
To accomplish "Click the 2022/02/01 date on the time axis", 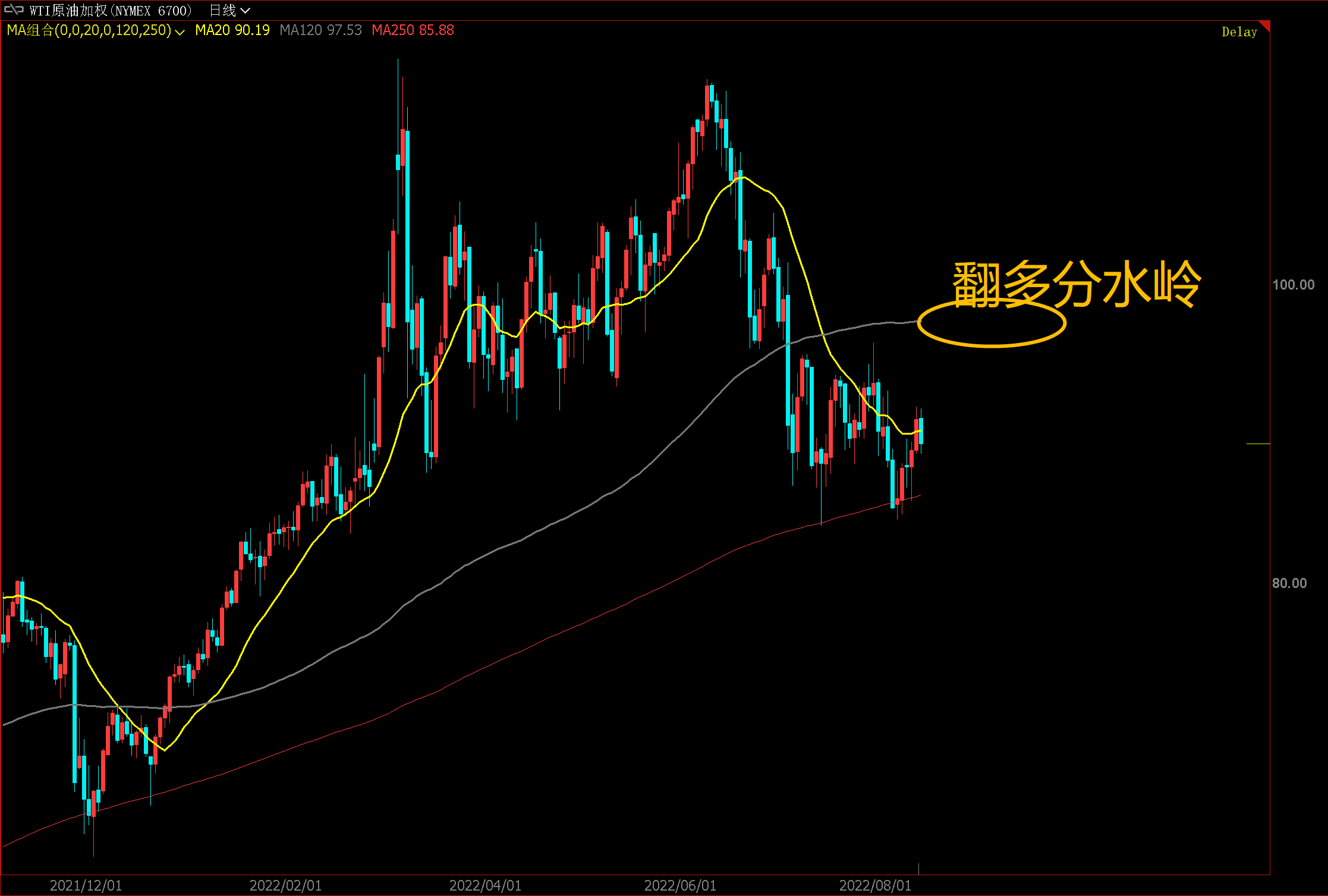I will click(x=285, y=885).
